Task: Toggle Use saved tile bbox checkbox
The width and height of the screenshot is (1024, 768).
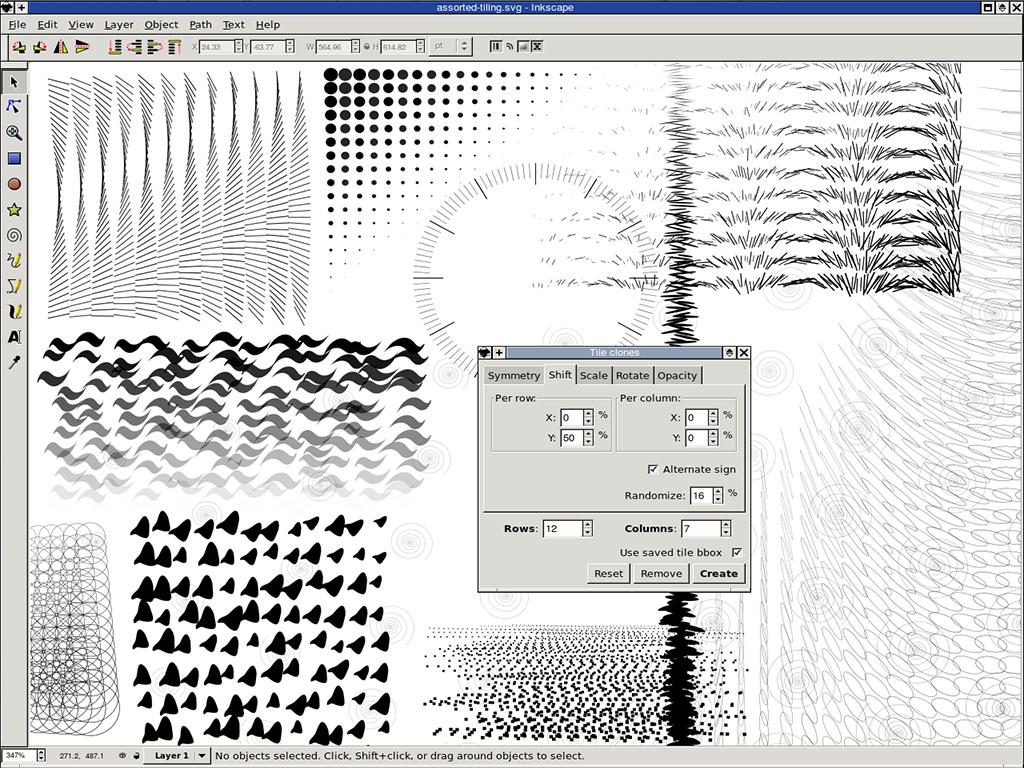Action: pyautogui.click(x=737, y=552)
